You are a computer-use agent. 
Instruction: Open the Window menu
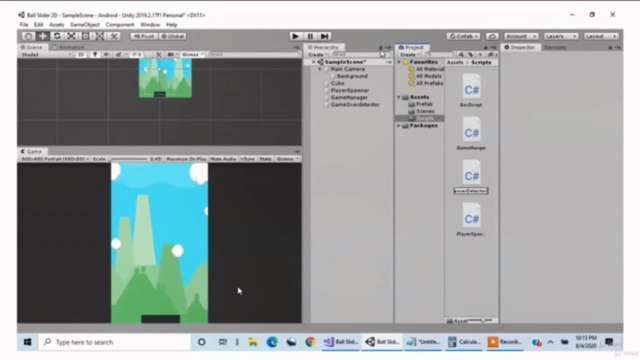click(150, 24)
